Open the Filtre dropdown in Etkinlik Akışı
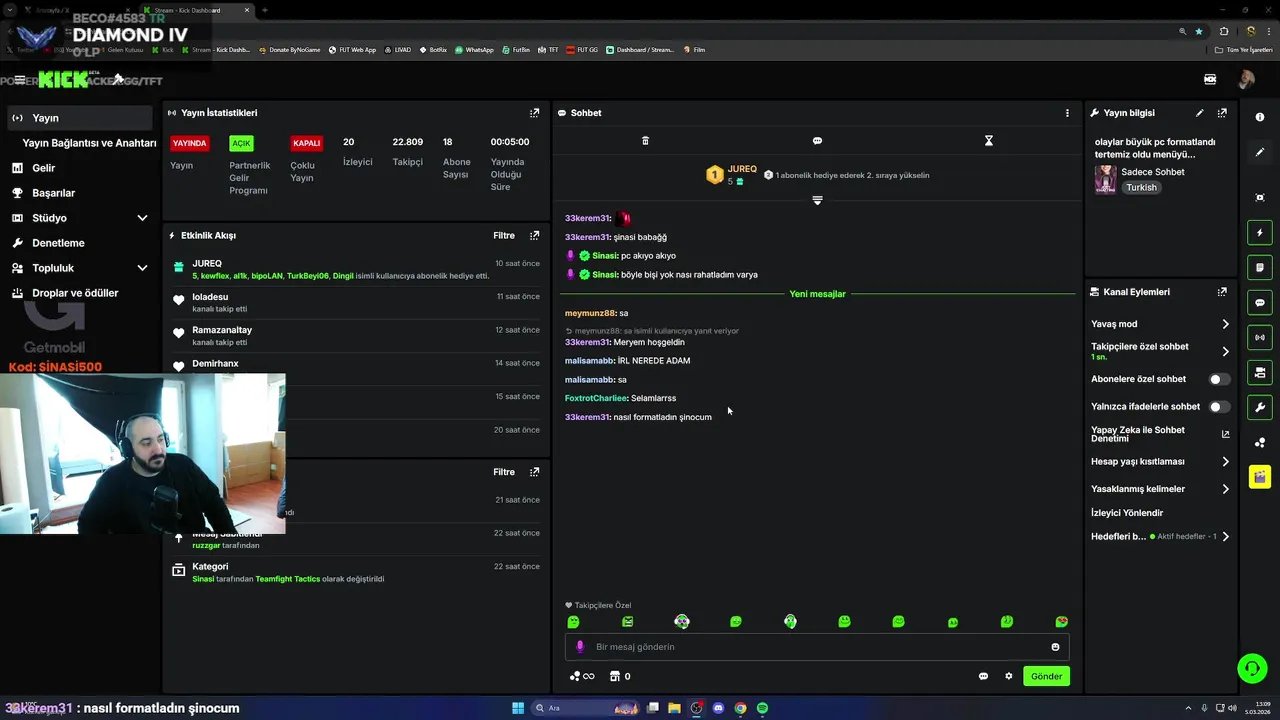The height and width of the screenshot is (720, 1280). [504, 236]
